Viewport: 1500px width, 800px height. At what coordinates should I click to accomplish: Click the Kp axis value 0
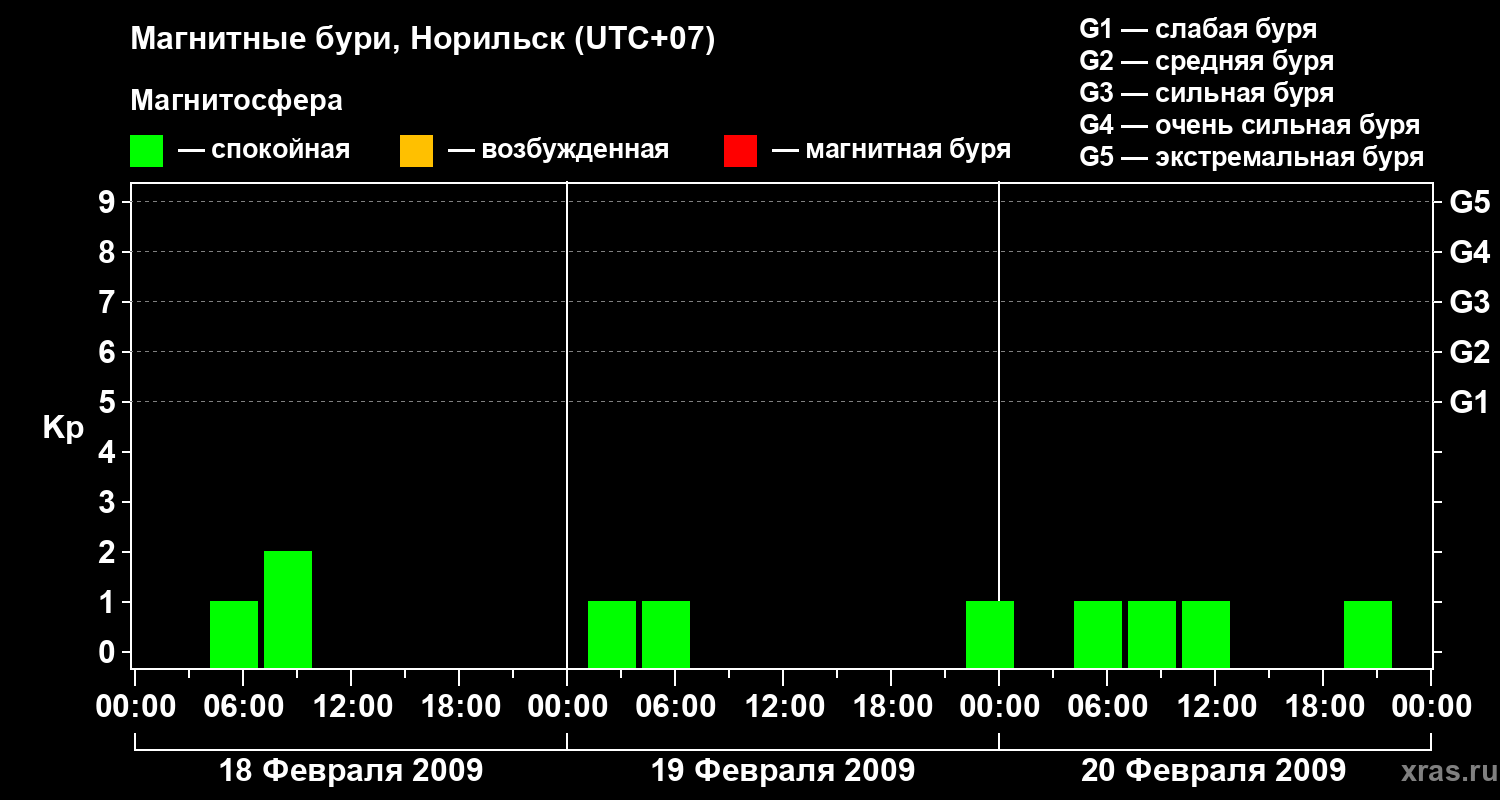click(x=109, y=652)
